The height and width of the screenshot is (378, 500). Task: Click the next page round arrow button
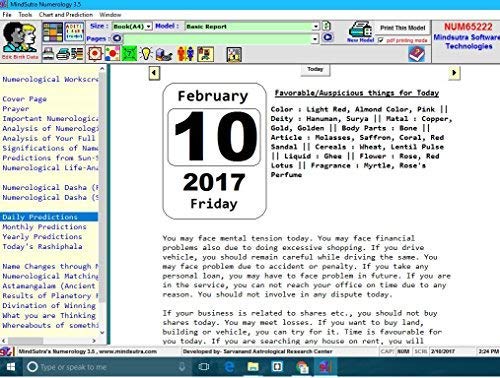[327, 37]
